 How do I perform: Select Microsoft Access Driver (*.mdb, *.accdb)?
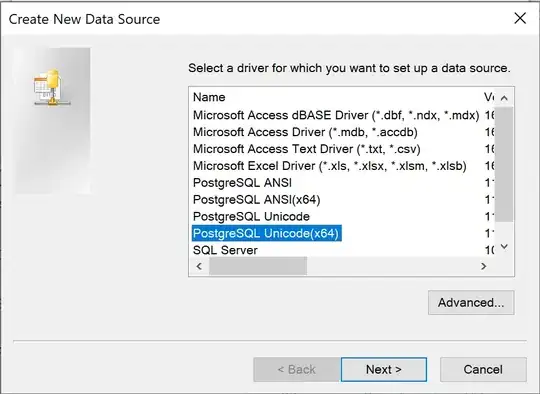pos(305,132)
